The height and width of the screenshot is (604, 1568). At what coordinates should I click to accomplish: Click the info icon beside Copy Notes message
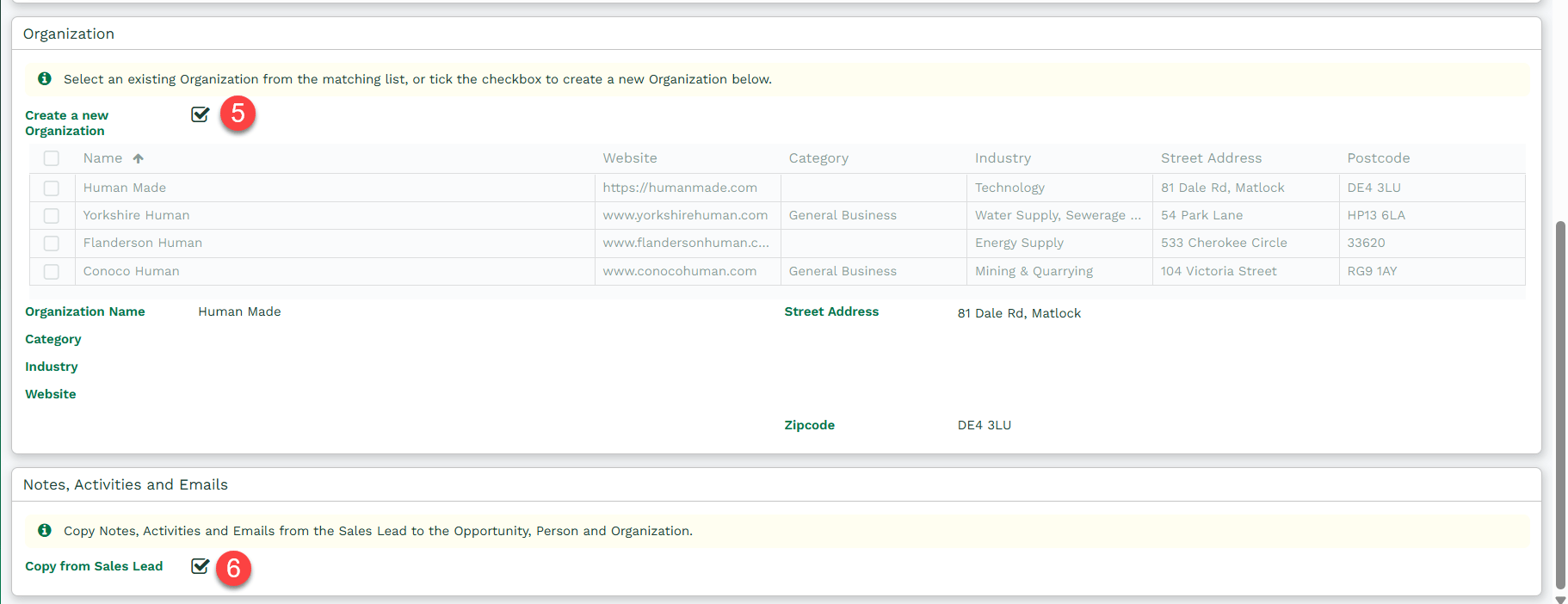pos(45,531)
